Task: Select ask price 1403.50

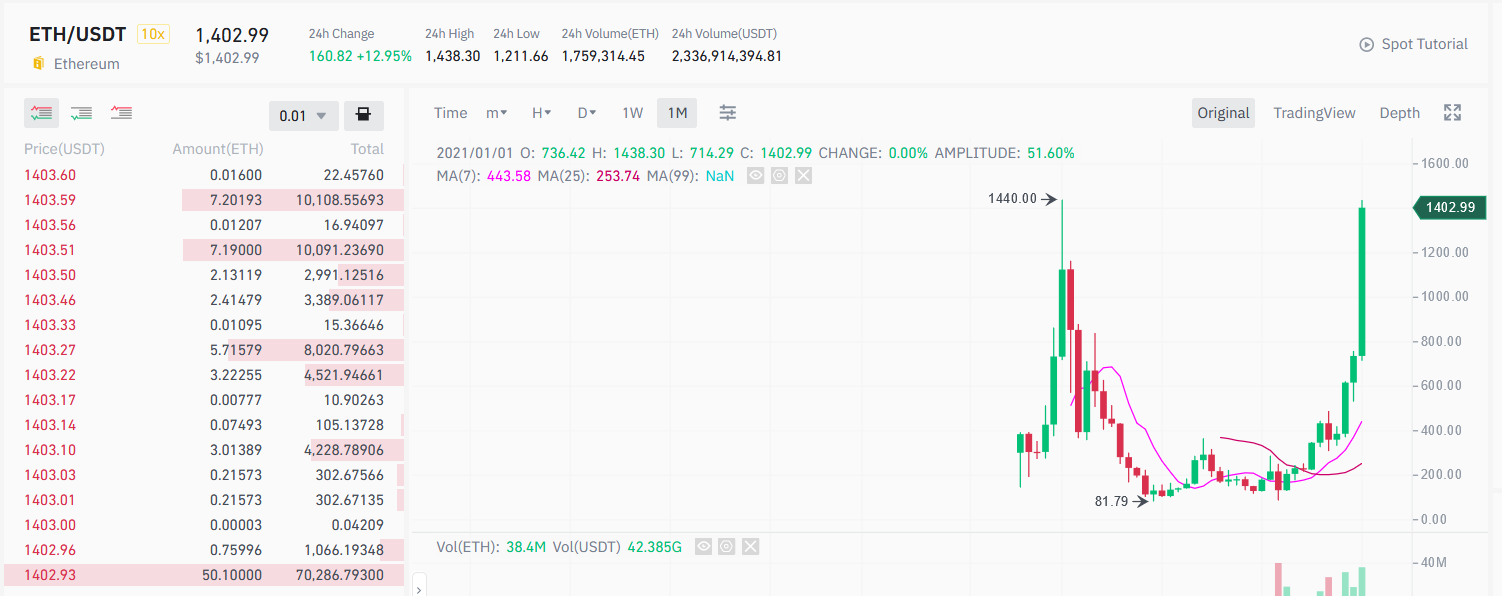Action: click(x=49, y=275)
